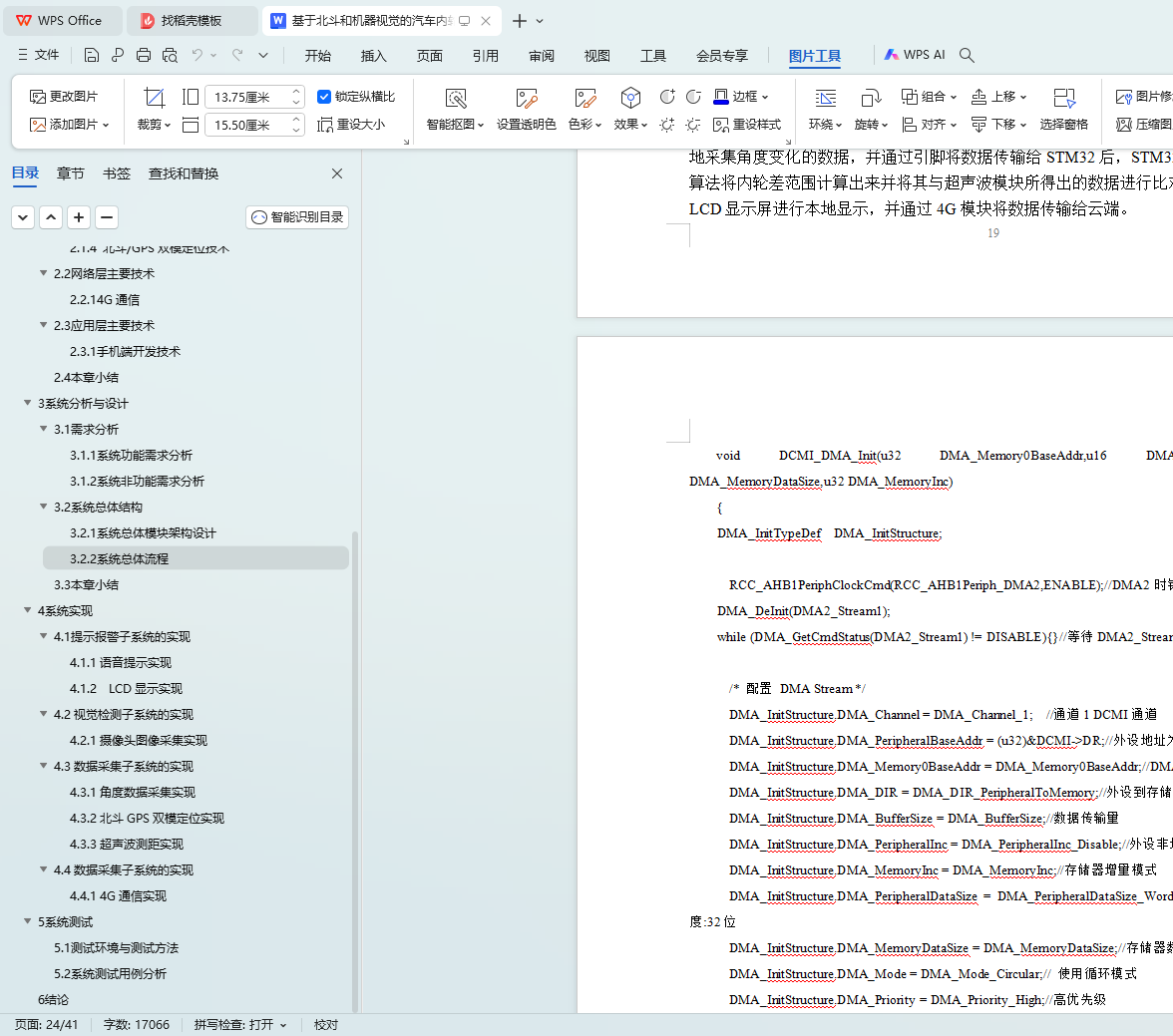1173x1036 pixels.
Task: Open WPS AI assistant
Action: tap(914, 55)
